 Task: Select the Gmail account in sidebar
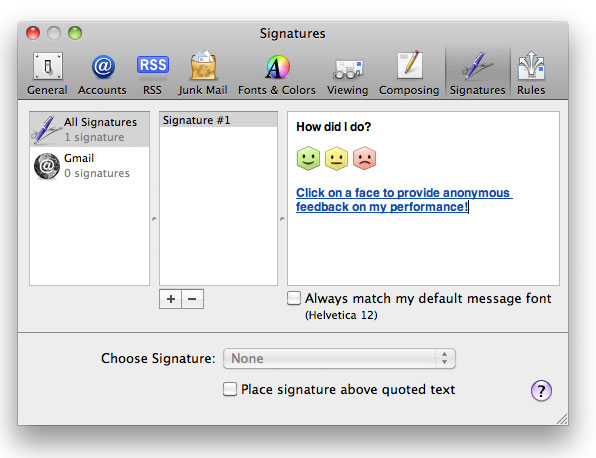(89, 166)
